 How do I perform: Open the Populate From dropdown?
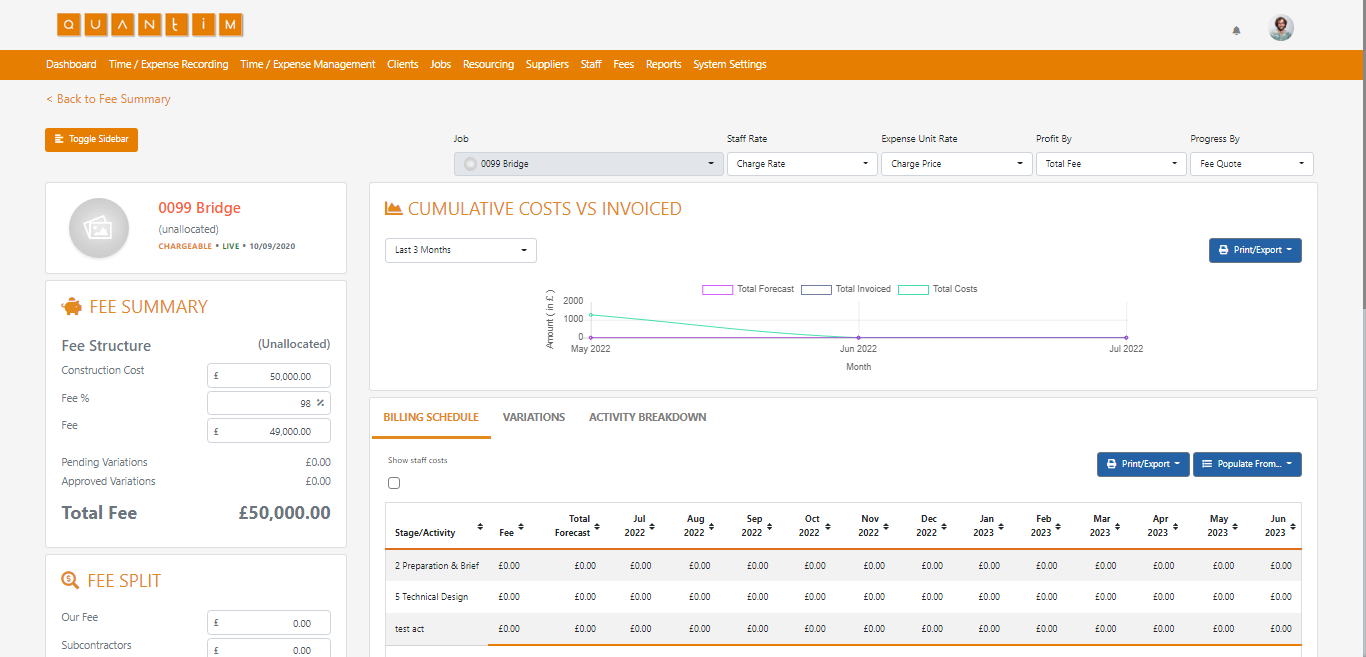click(x=1247, y=463)
